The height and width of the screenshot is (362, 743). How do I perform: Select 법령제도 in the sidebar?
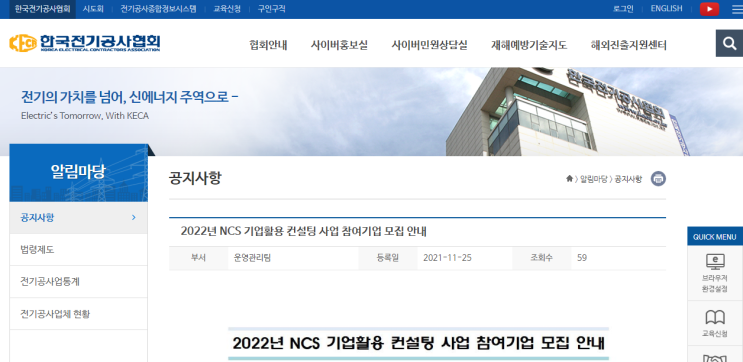coord(78,250)
